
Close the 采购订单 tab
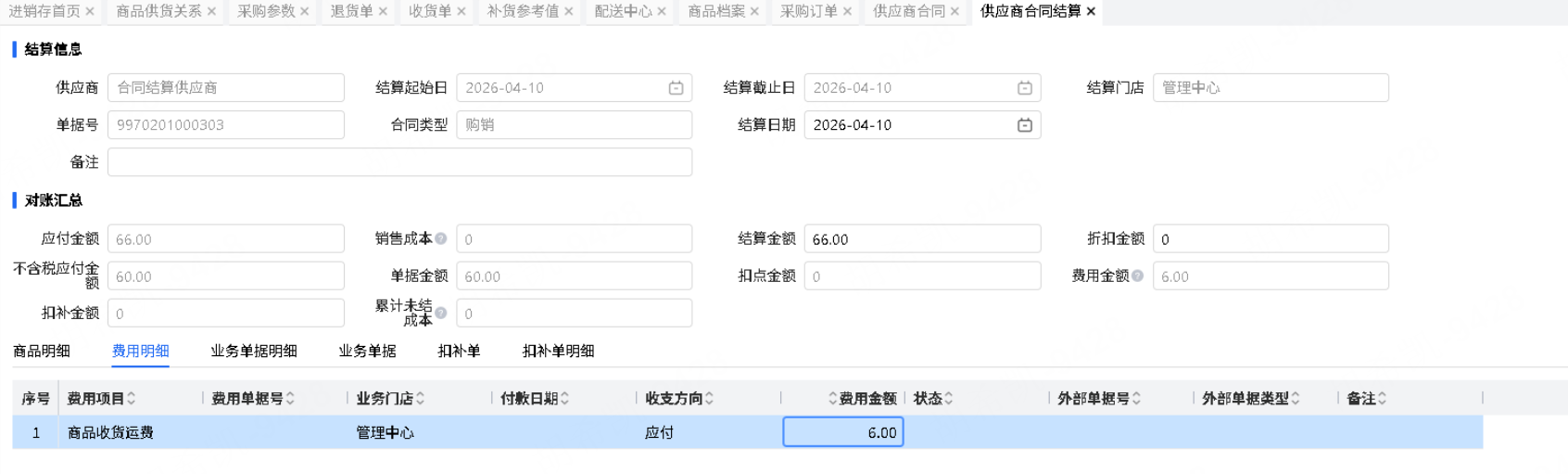847,11
